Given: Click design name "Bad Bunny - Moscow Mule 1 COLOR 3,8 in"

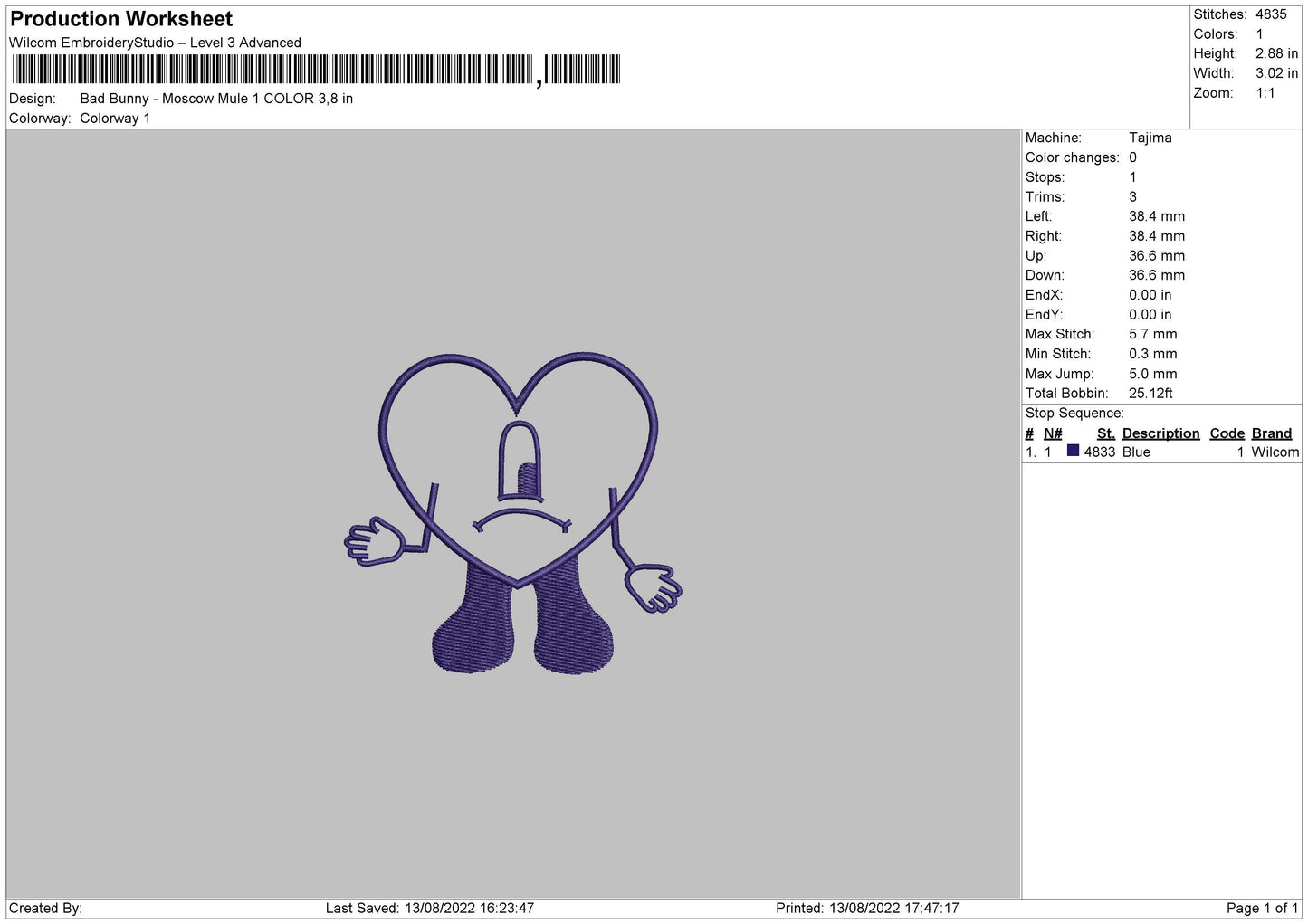Looking at the screenshot, I should point(216,99).
